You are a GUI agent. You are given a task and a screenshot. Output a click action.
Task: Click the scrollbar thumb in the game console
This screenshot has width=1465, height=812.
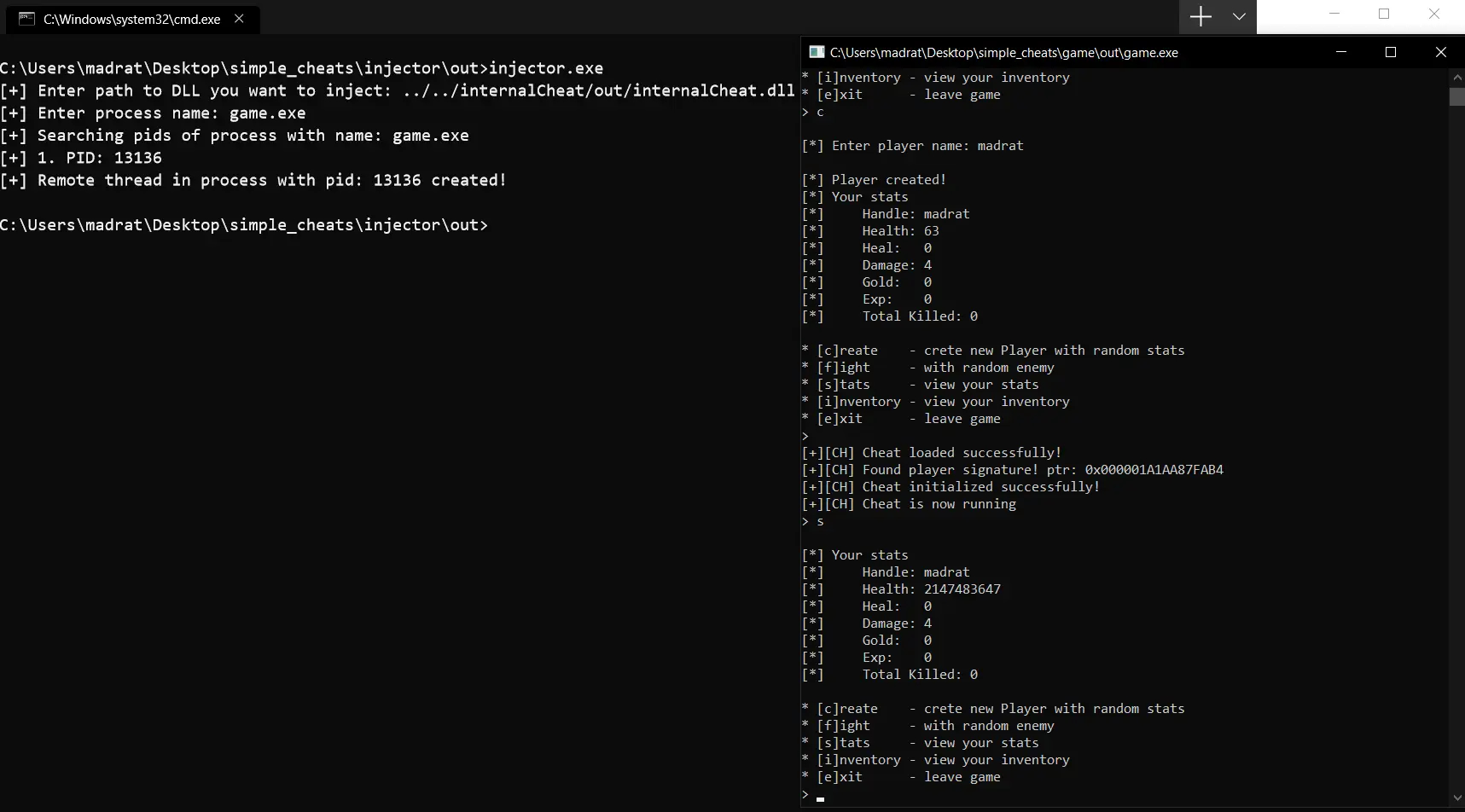point(1456,97)
